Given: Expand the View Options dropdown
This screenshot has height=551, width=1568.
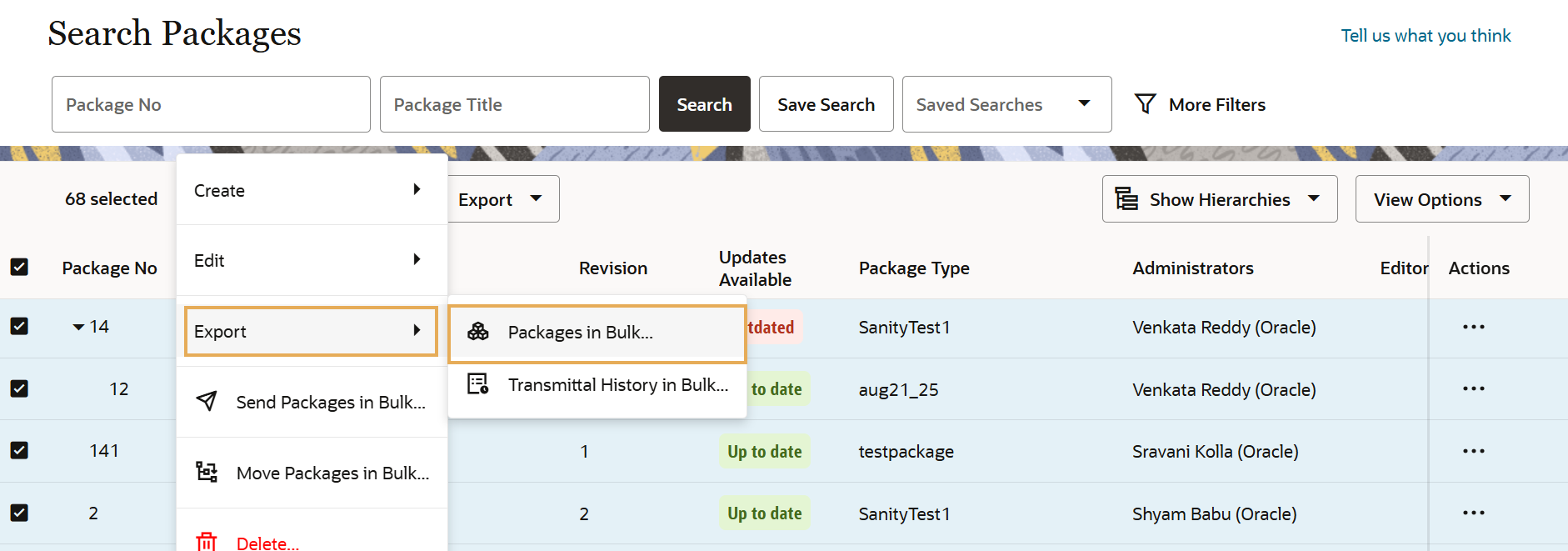Looking at the screenshot, I should (x=1441, y=199).
